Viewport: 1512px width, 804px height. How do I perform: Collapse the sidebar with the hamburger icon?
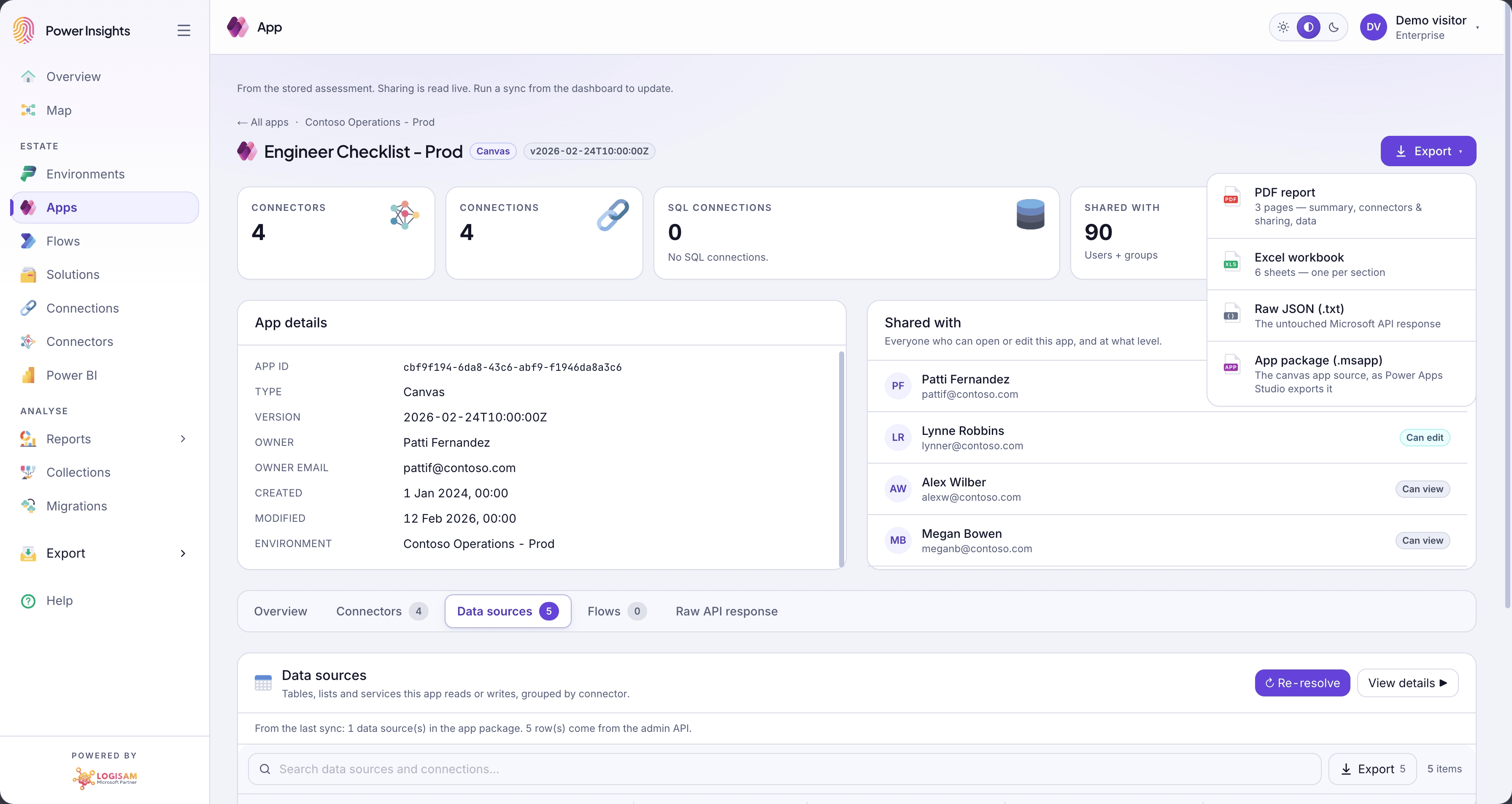click(184, 30)
